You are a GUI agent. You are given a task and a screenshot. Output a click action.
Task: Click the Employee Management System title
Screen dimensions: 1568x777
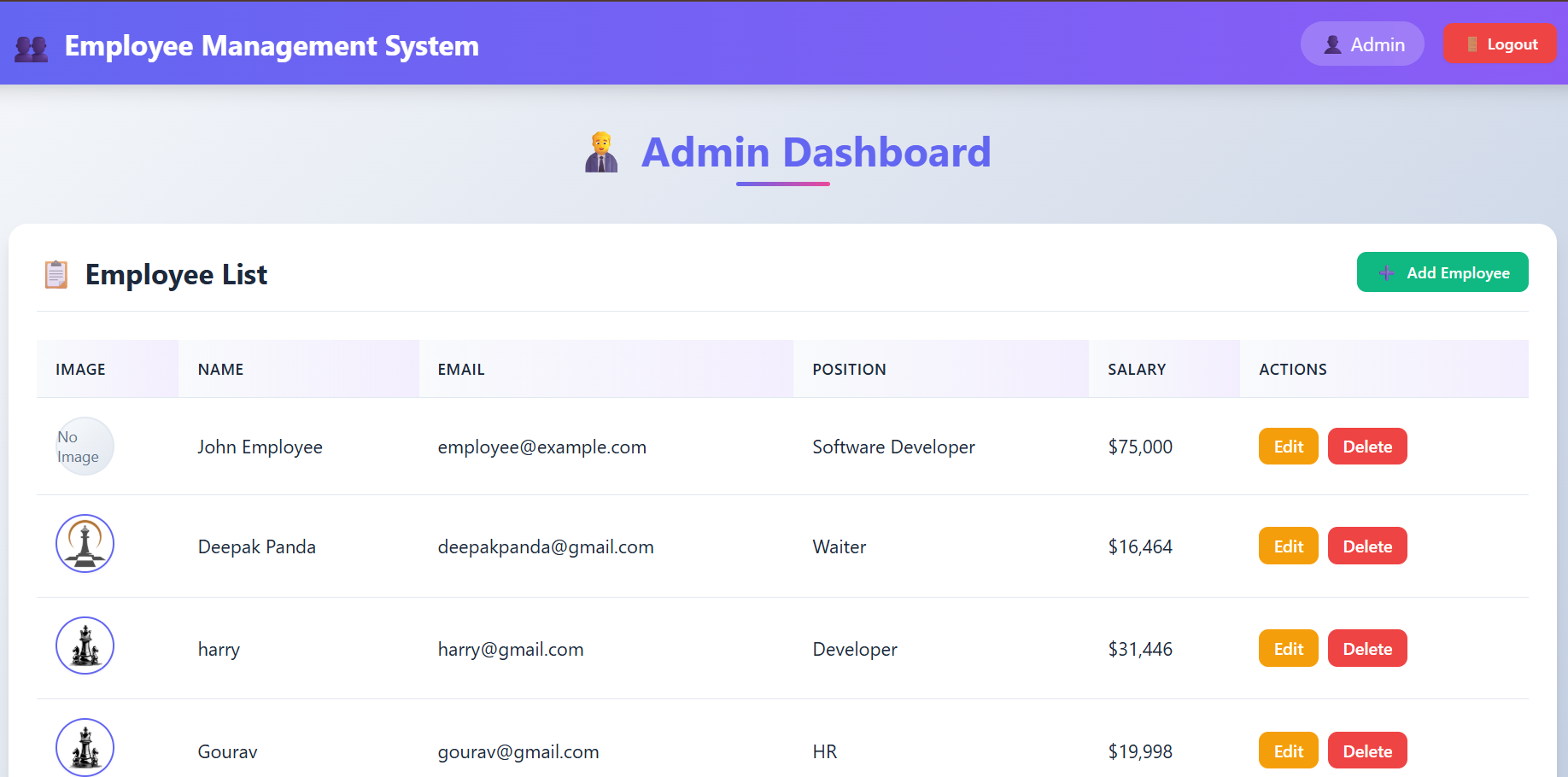click(272, 46)
